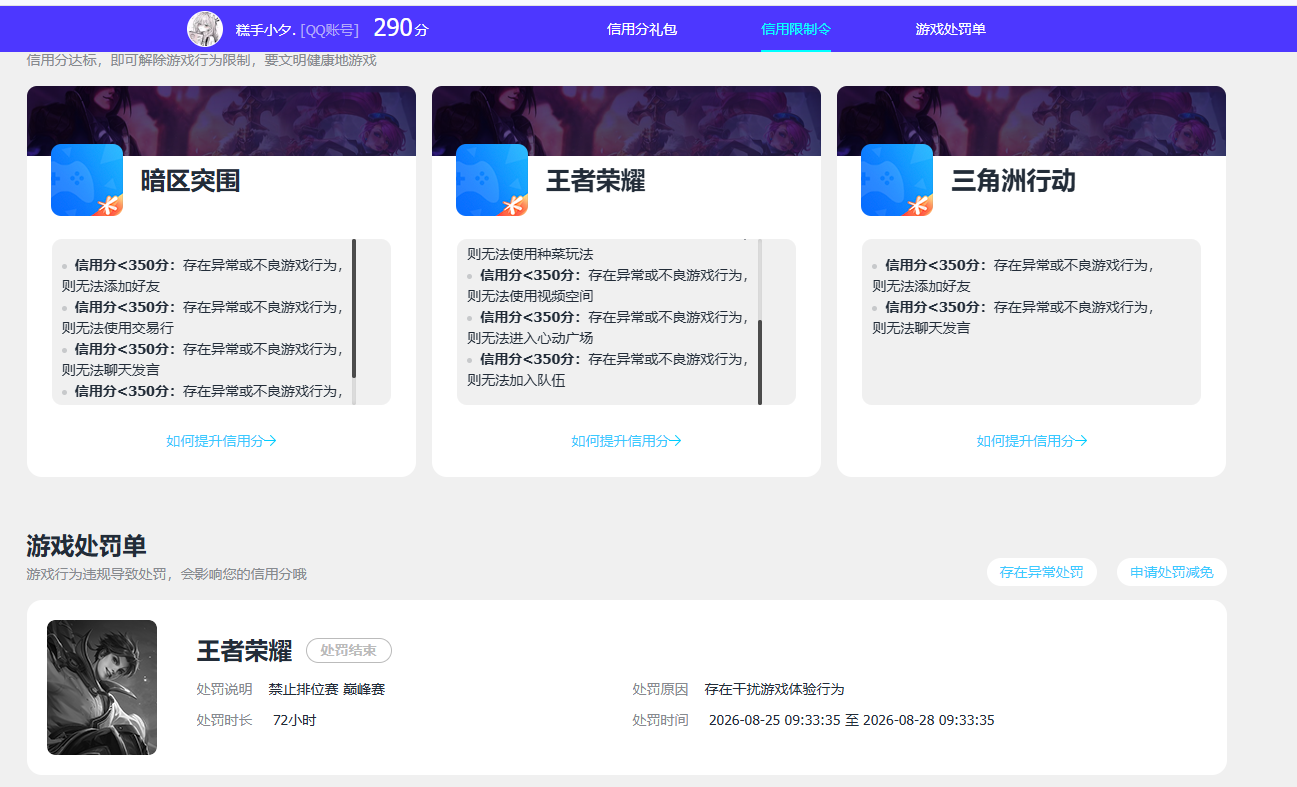Click the 处罚结束 status badge
1297x787 pixels.
pyautogui.click(x=349, y=651)
